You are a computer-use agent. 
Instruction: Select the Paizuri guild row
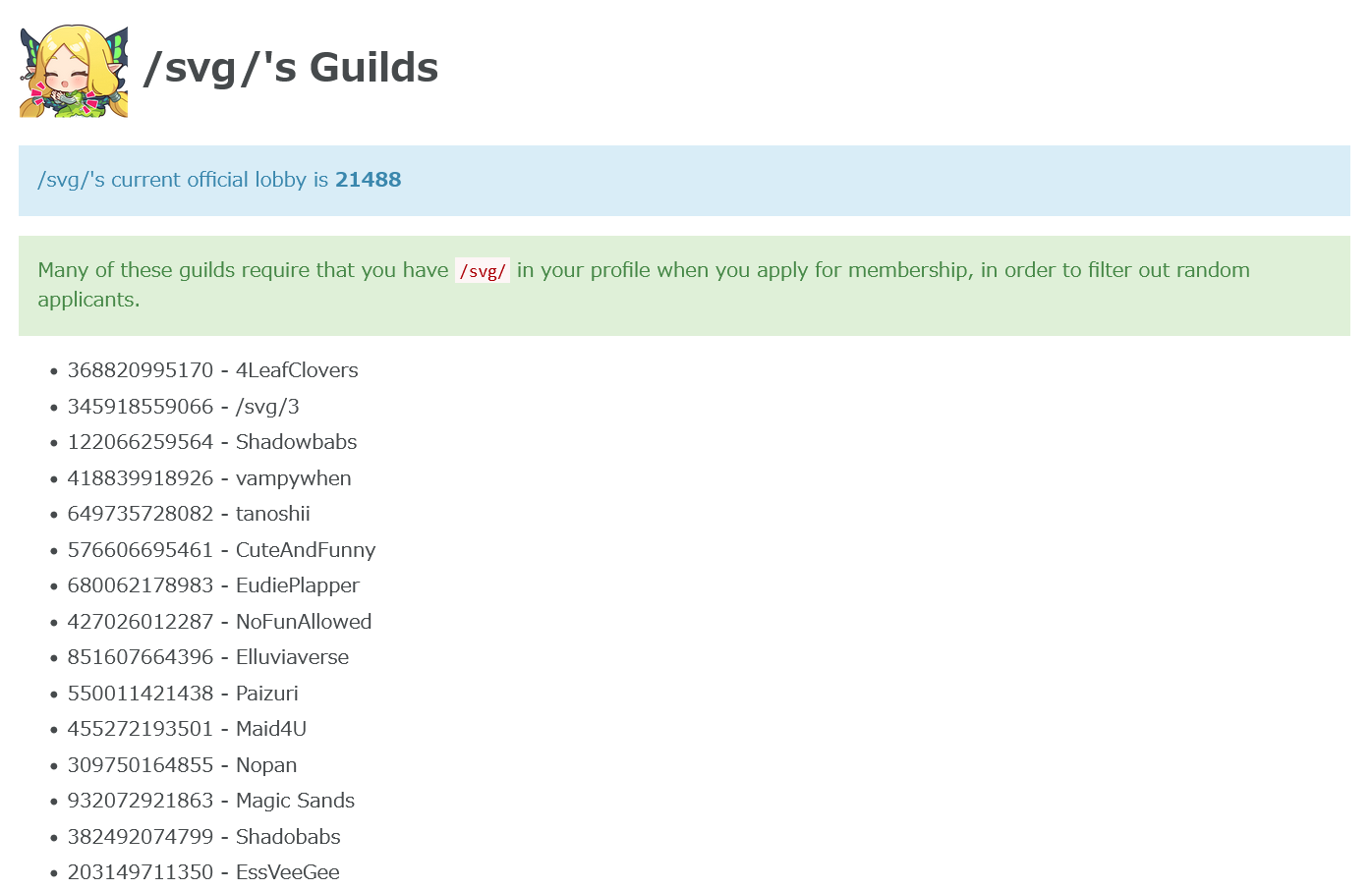pyautogui.click(x=183, y=694)
